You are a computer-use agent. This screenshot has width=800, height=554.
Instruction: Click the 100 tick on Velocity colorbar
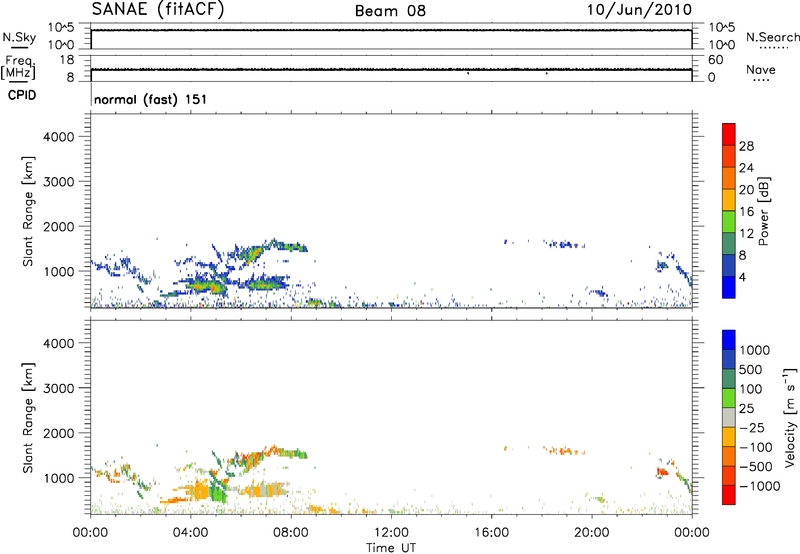coord(751,389)
